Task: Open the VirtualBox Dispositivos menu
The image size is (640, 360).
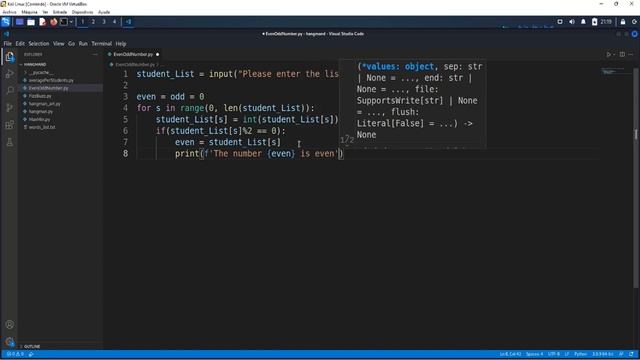Action: click(82, 12)
